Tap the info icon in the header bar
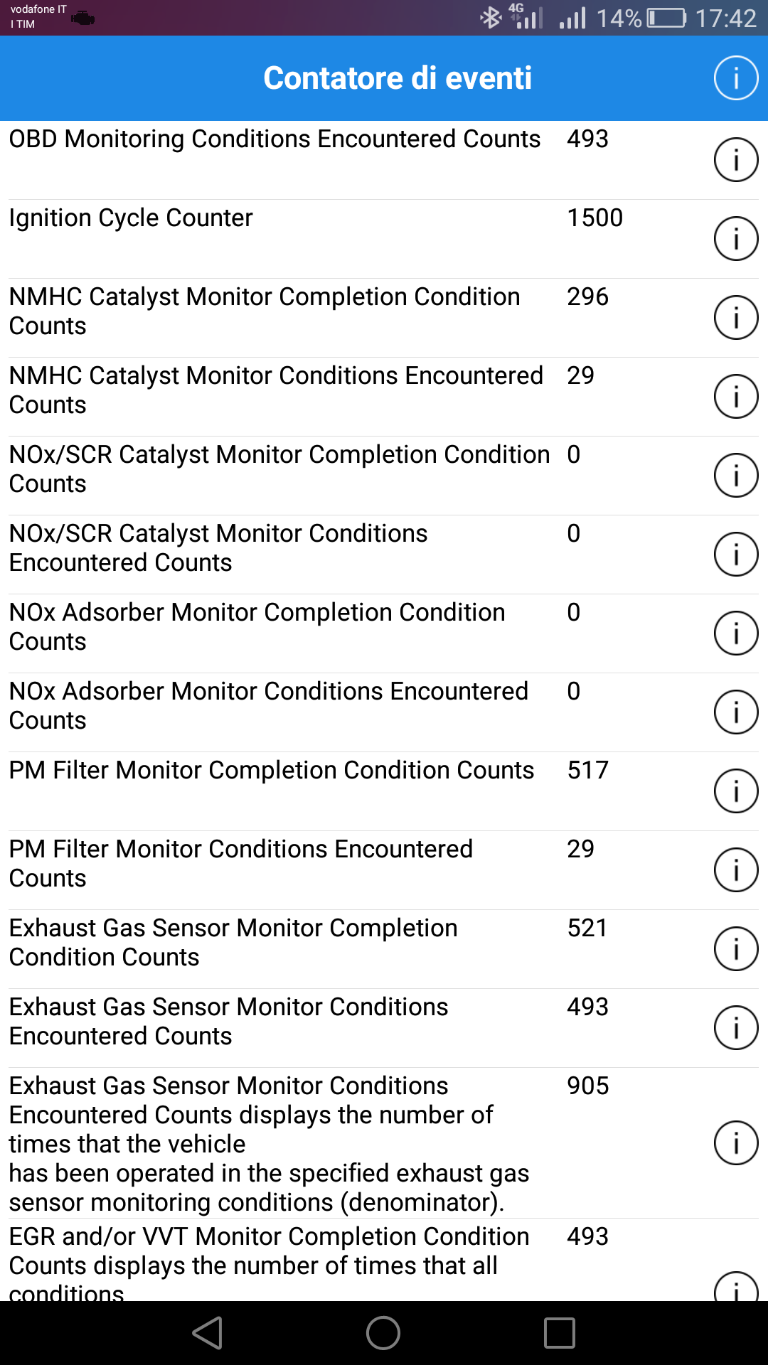This screenshot has width=768, height=1365. tap(736, 79)
